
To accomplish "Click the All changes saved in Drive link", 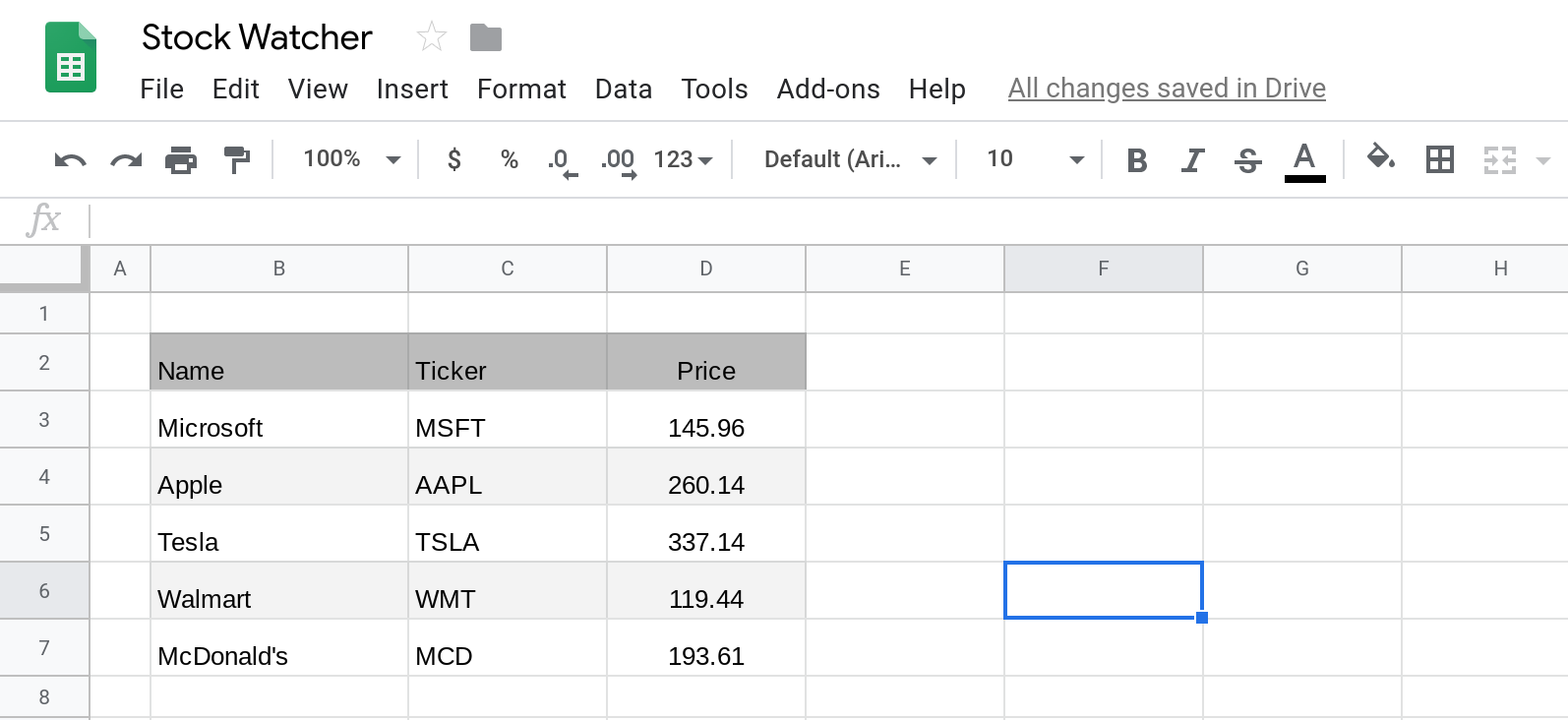I will click(1167, 89).
